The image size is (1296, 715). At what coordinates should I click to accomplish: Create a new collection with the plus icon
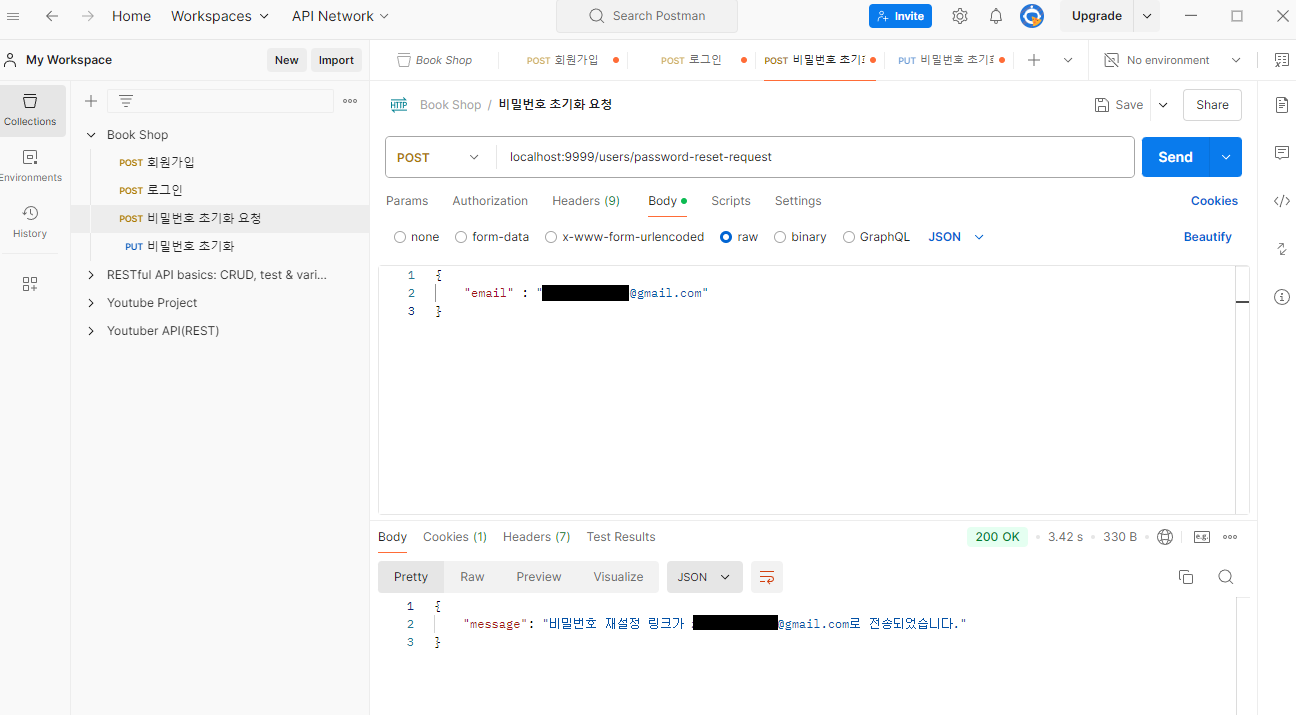(x=91, y=101)
